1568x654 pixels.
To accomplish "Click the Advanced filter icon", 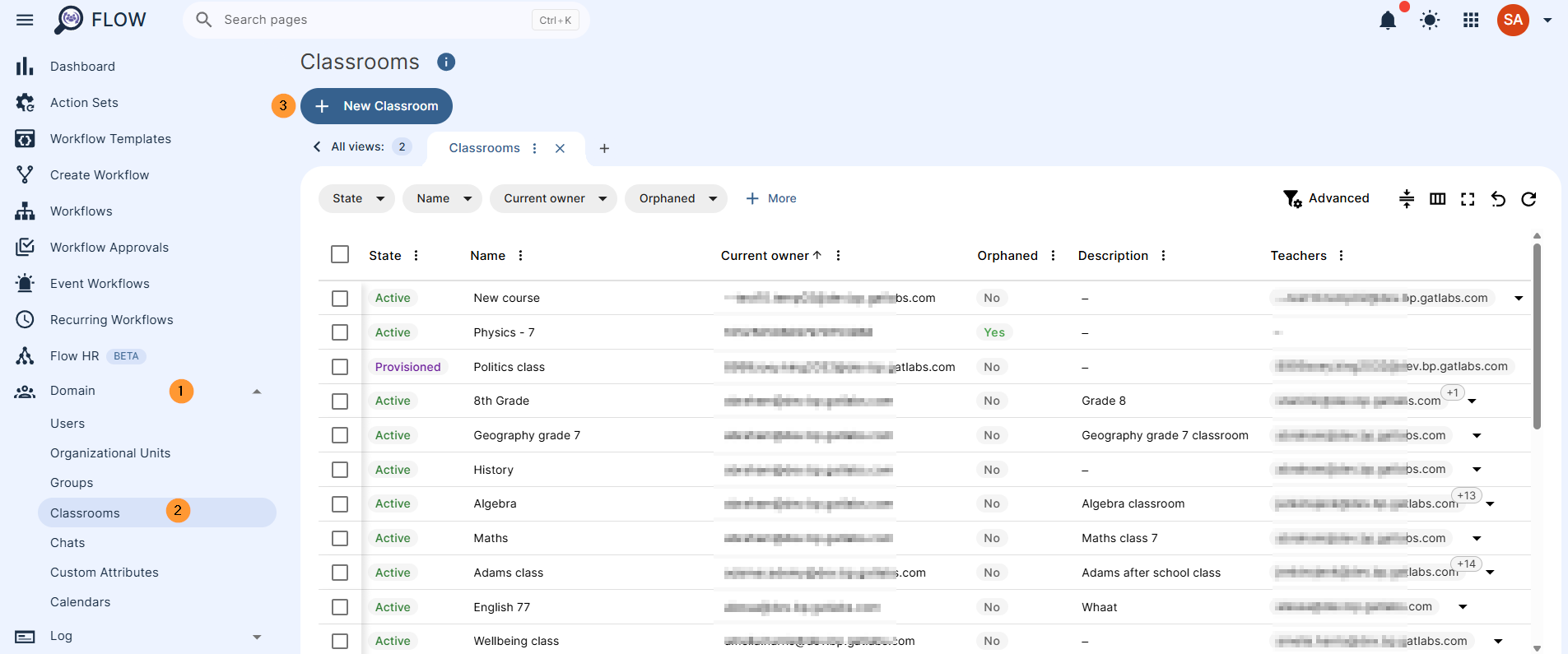I will pos(1292,198).
